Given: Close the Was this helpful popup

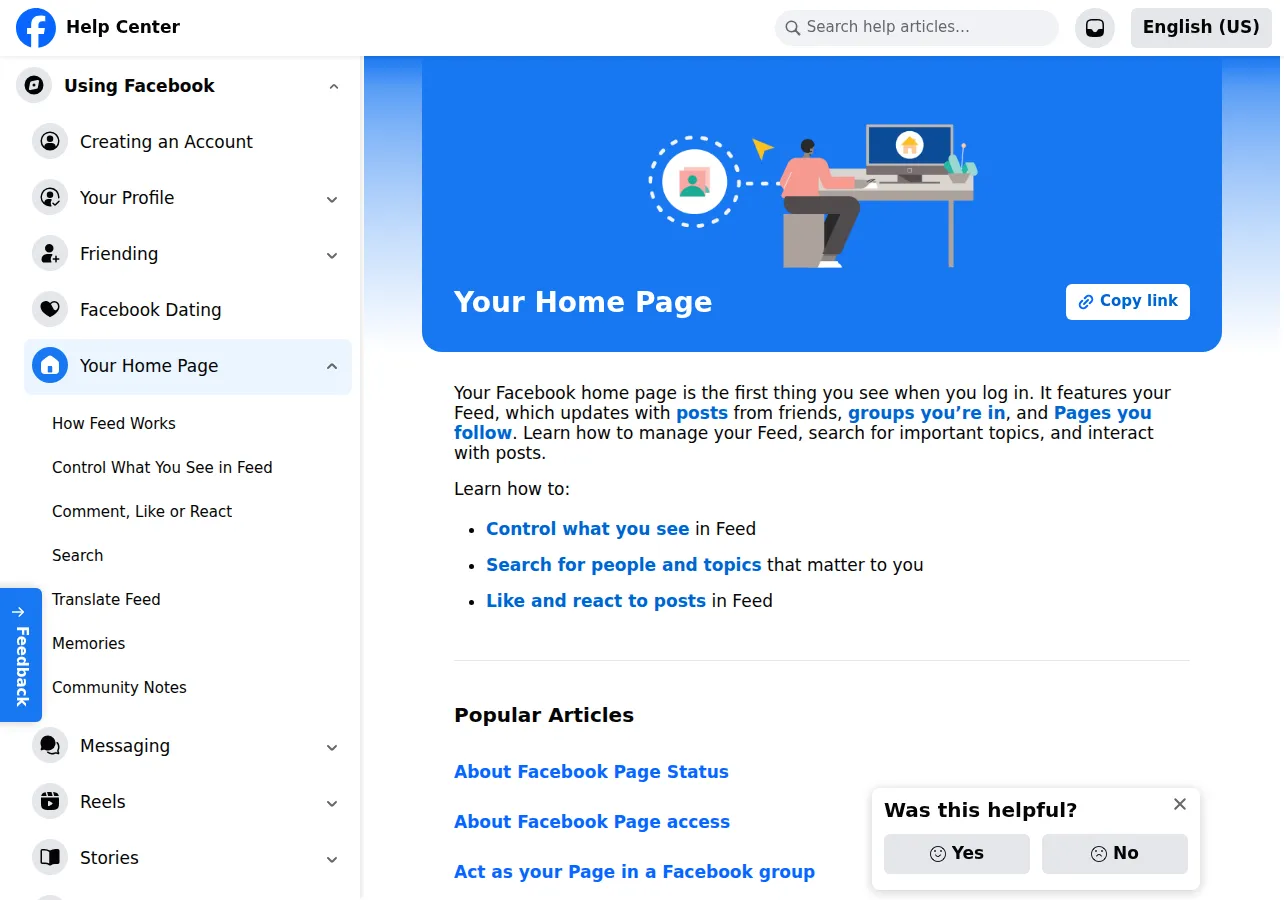Looking at the screenshot, I should tap(1180, 804).
